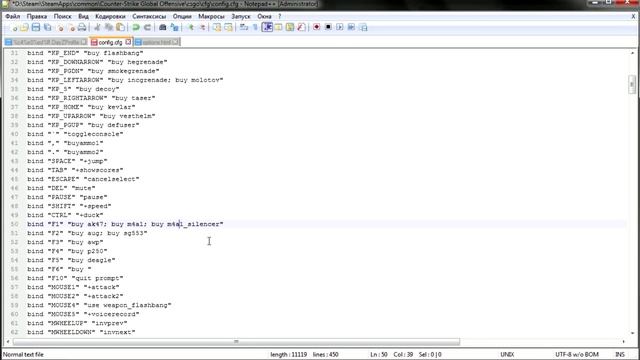The image size is (640, 360).
Task: Click the Paste clipboard icon
Action: pos(120,27)
